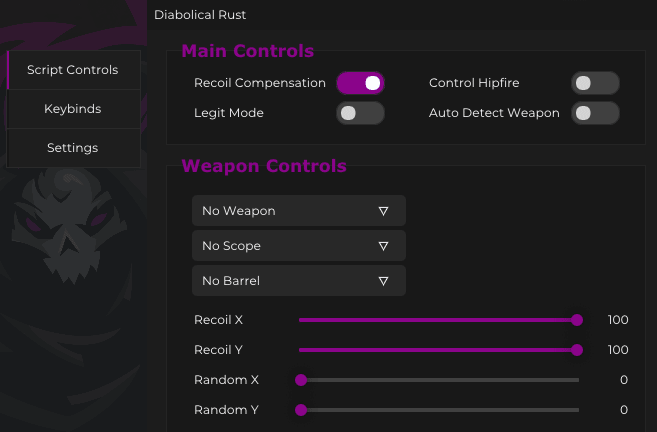Click the Recoil Y slider handle
Image resolution: width=657 pixels, height=432 pixels.
[577, 350]
